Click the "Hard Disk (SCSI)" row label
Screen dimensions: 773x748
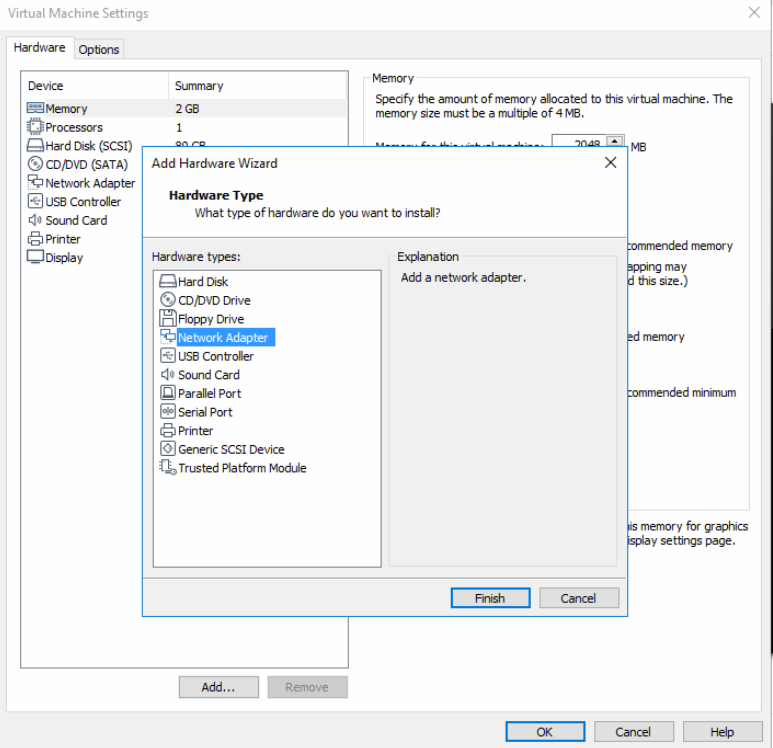[89, 146]
